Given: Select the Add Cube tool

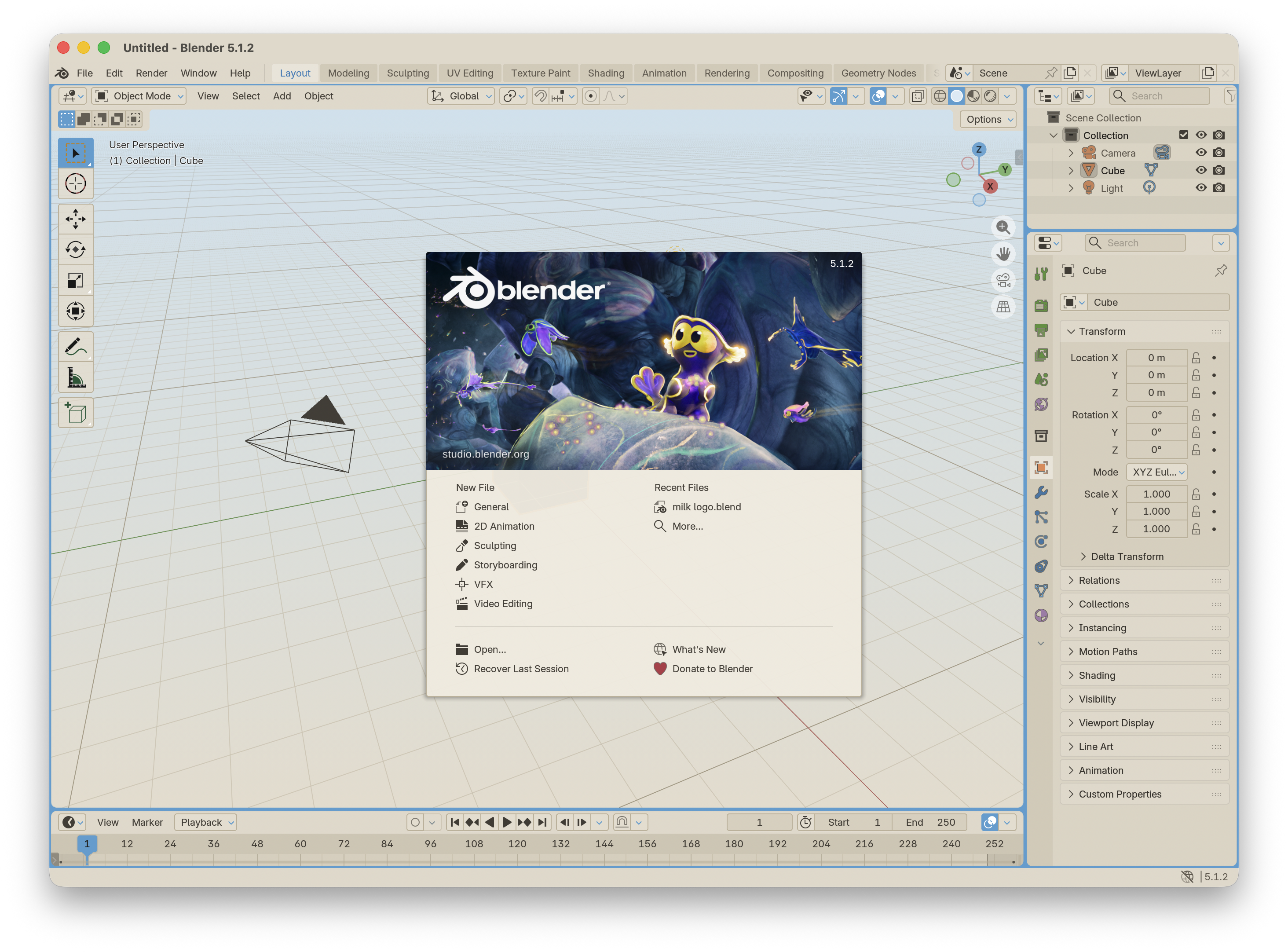Looking at the screenshot, I should [x=76, y=413].
